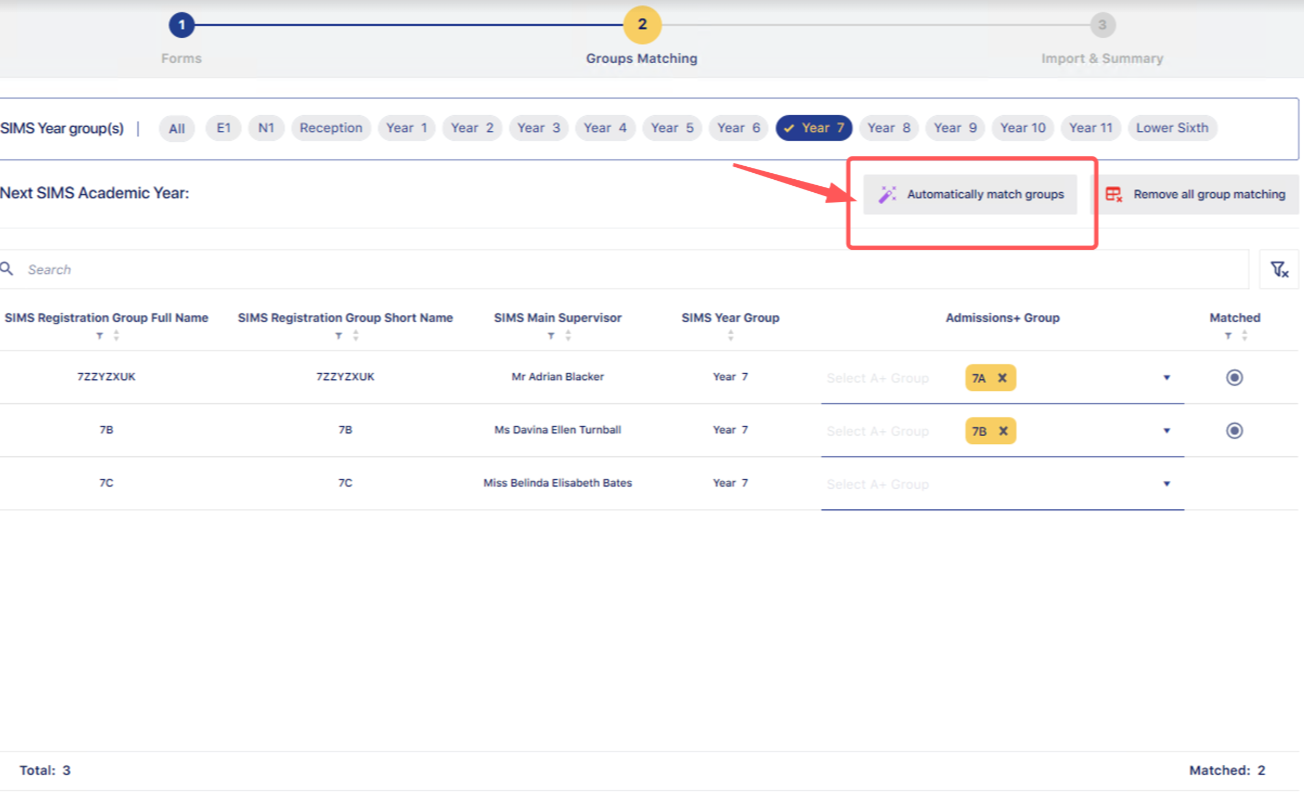Select the Year 9 chip
Screen dimensions: 1304x792
(x=955, y=128)
